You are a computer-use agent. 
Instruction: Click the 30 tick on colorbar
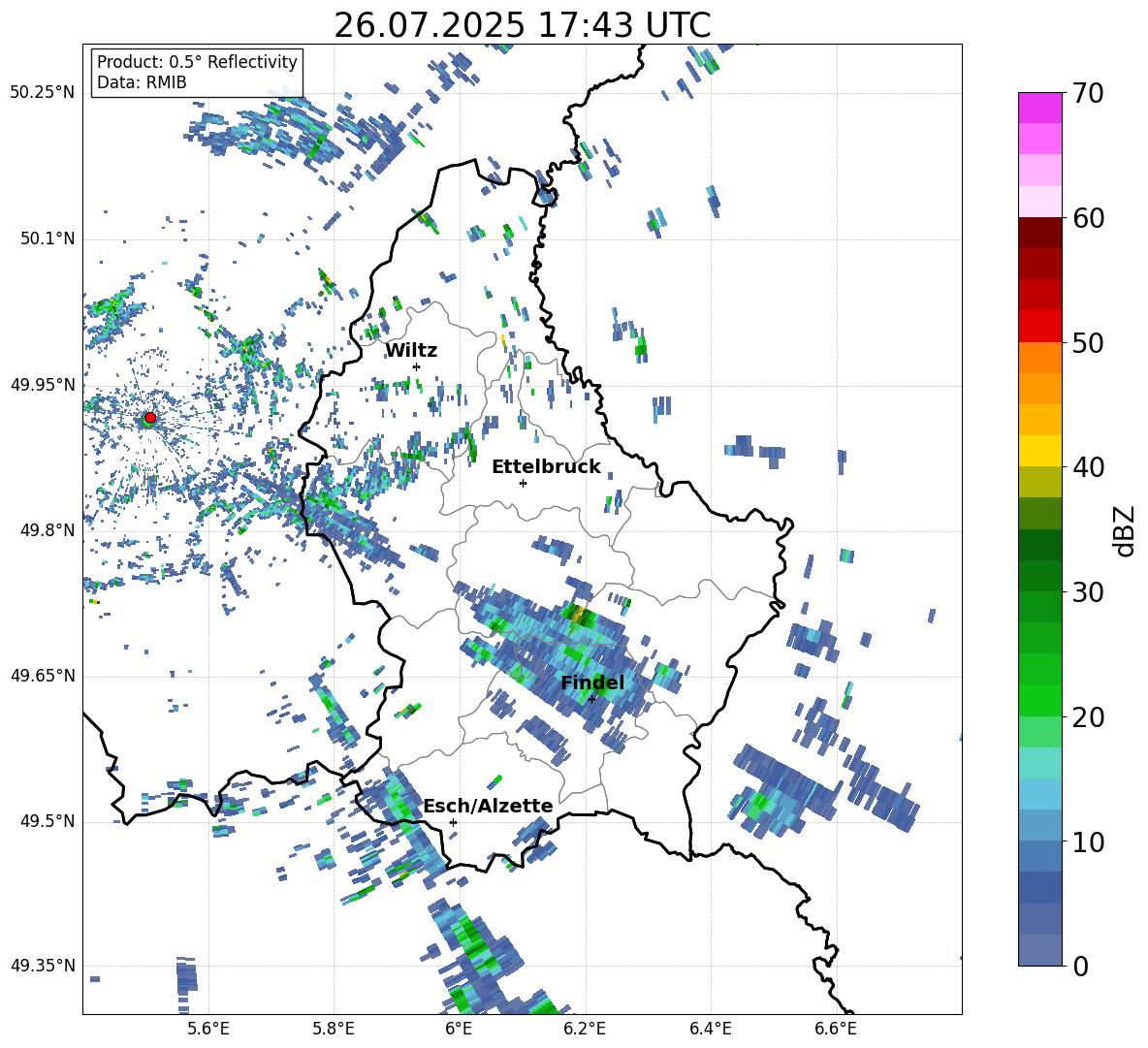(x=1088, y=592)
